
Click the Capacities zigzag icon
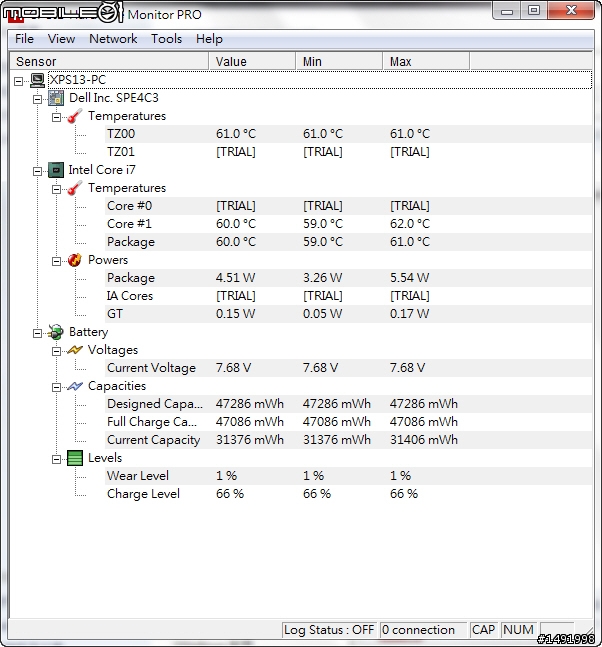[x=75, y=386]
